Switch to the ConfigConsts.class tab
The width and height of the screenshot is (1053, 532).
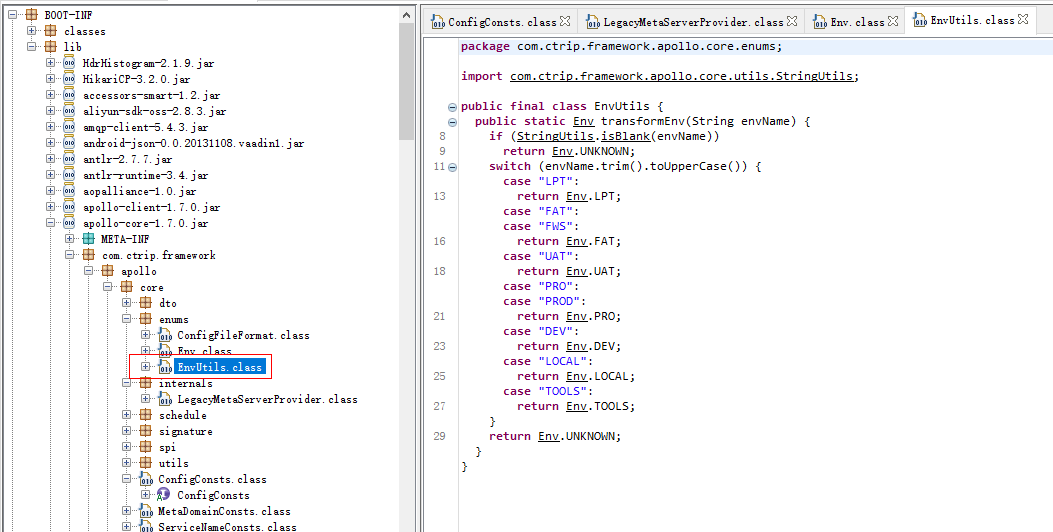coord(502,22)
